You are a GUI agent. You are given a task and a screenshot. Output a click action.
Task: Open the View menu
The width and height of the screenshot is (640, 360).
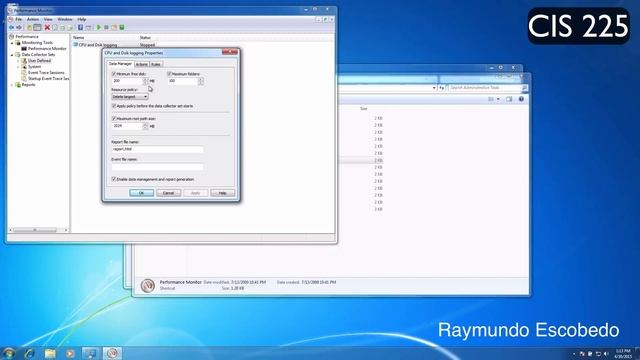tap(48, 19)
